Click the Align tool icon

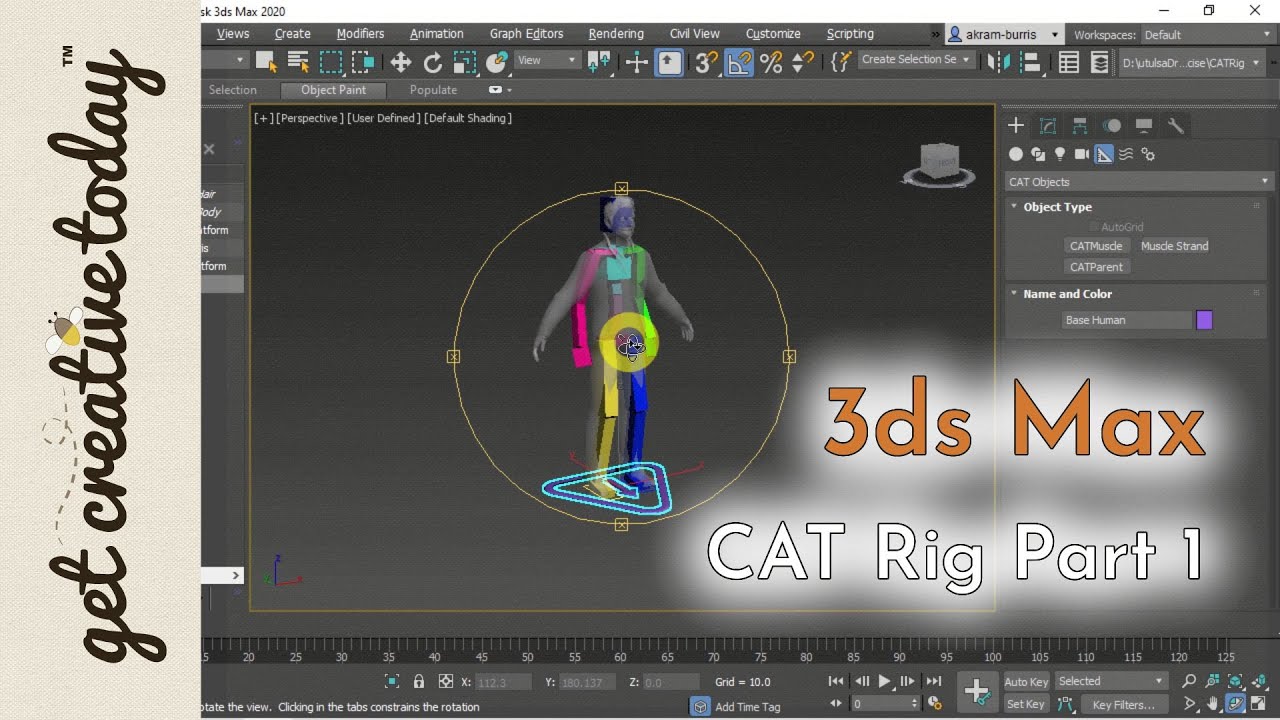(1030, 62)
